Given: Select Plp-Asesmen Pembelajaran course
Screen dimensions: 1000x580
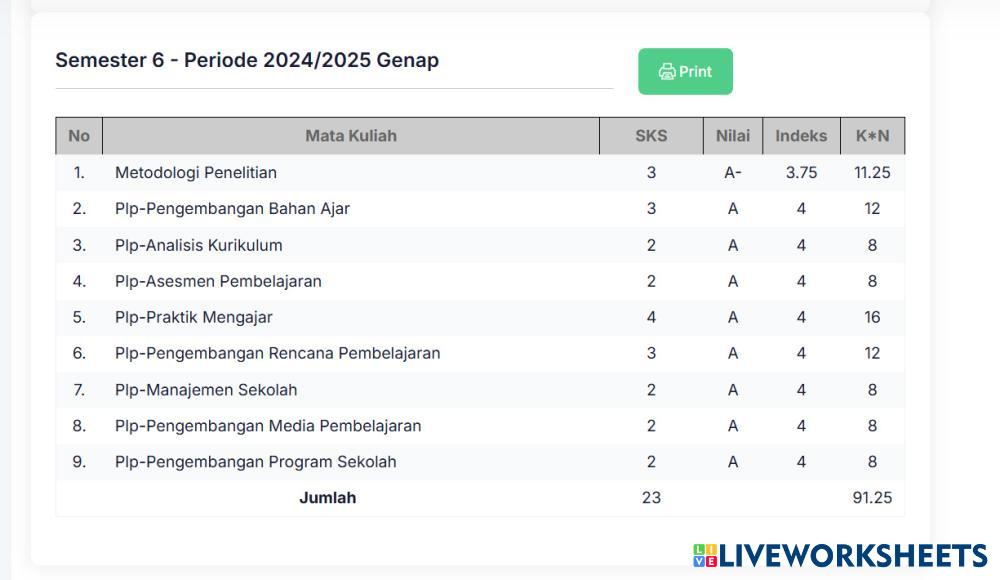Looking at the screenshot, I should click(x=218, y=281).
